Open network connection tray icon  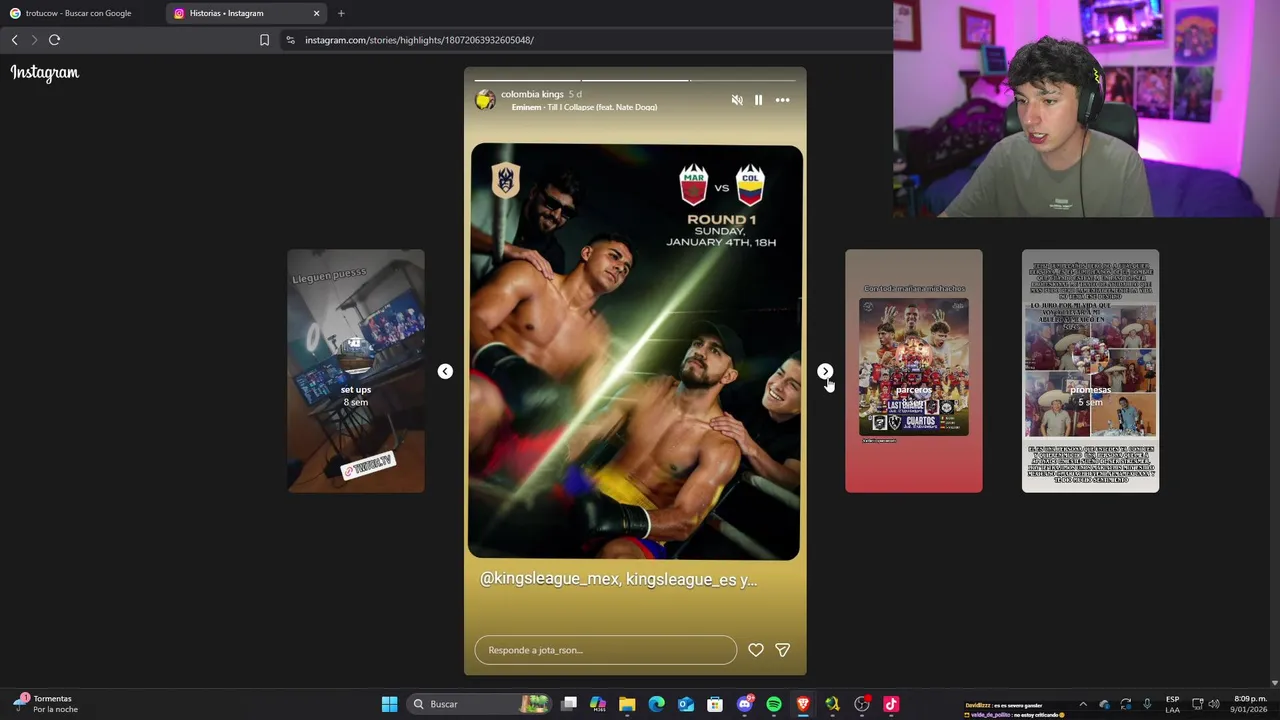(1198, 704)
